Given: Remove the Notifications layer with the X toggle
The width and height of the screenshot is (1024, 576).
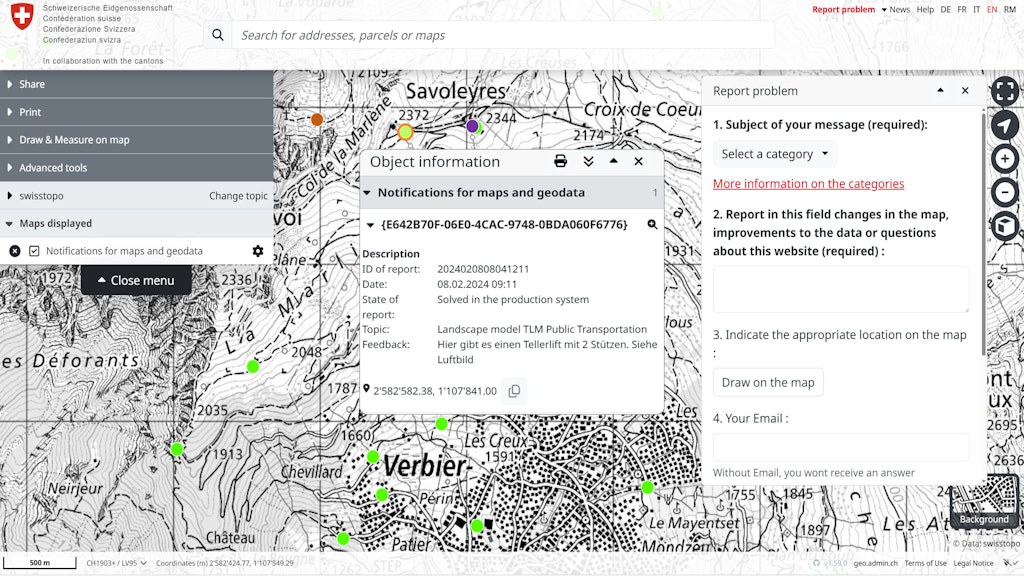Looking at the screenshot, I should coord(13,251).
